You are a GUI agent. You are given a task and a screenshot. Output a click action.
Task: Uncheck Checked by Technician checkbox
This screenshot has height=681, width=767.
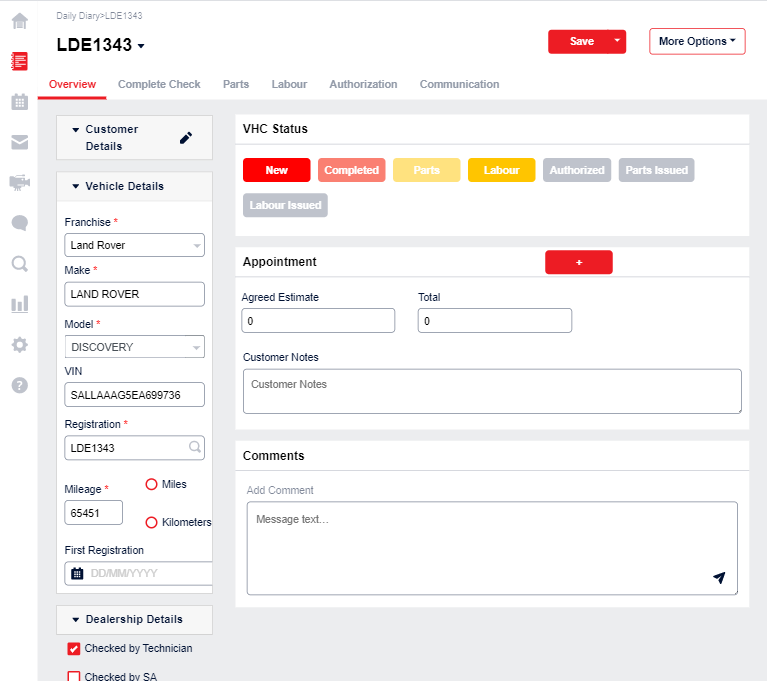74,648
